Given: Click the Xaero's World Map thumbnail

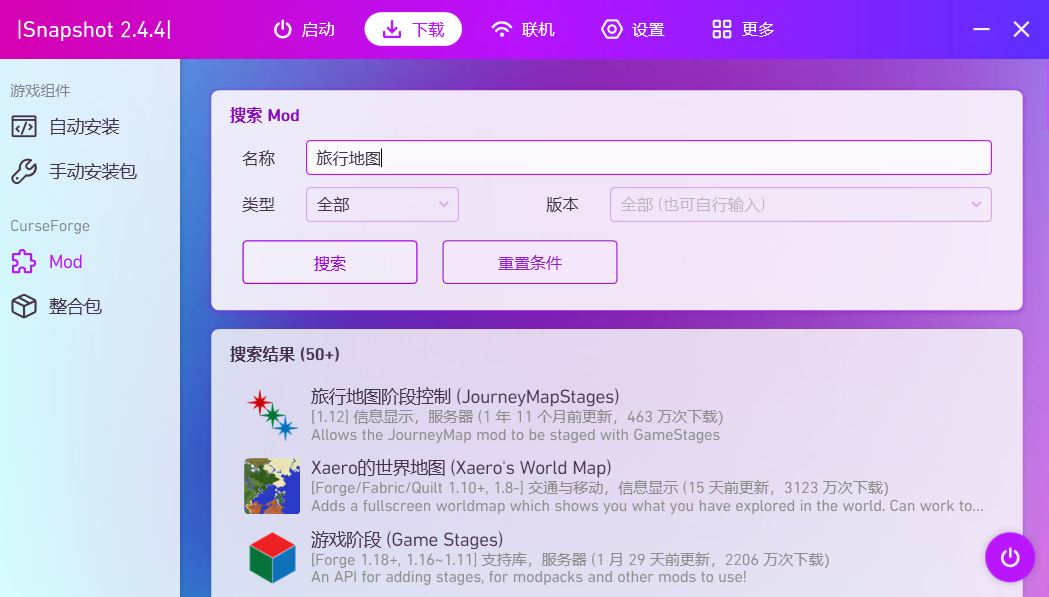Looking at the screenshot, I should pyautogui.click(x=272, y=486).
